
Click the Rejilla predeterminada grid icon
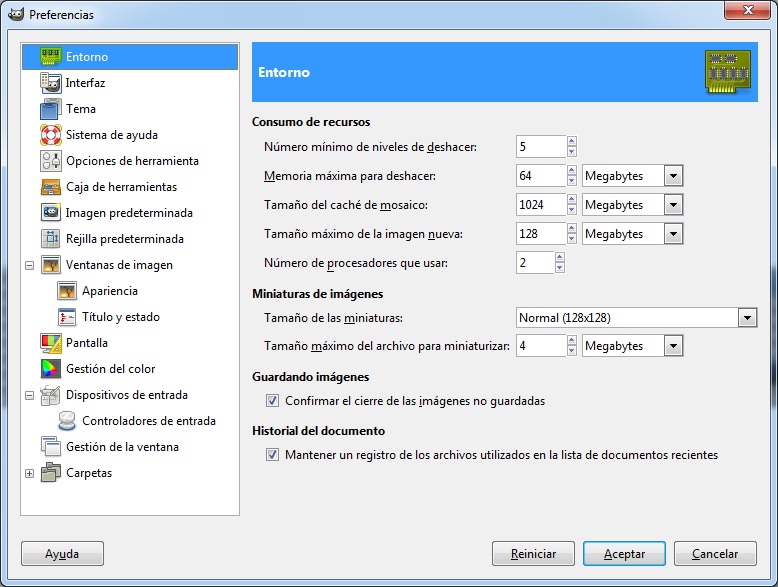[51, 239]
